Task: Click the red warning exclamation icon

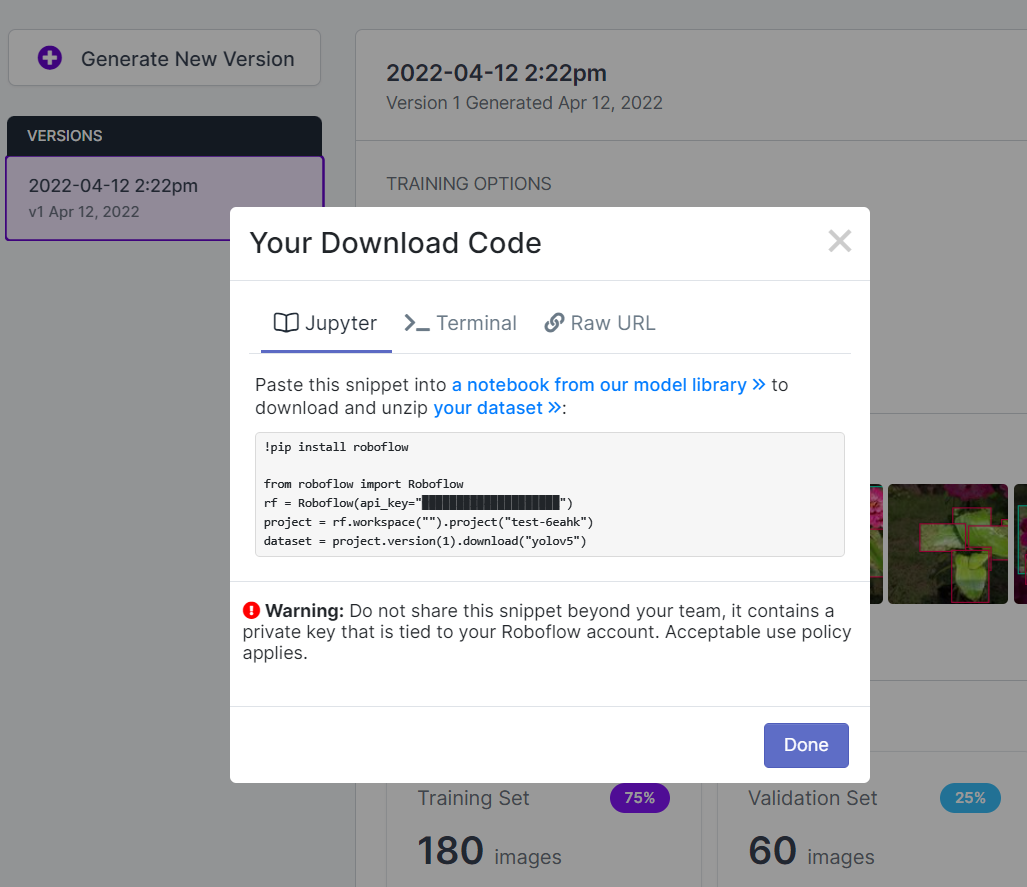Action: click(252, 611)
